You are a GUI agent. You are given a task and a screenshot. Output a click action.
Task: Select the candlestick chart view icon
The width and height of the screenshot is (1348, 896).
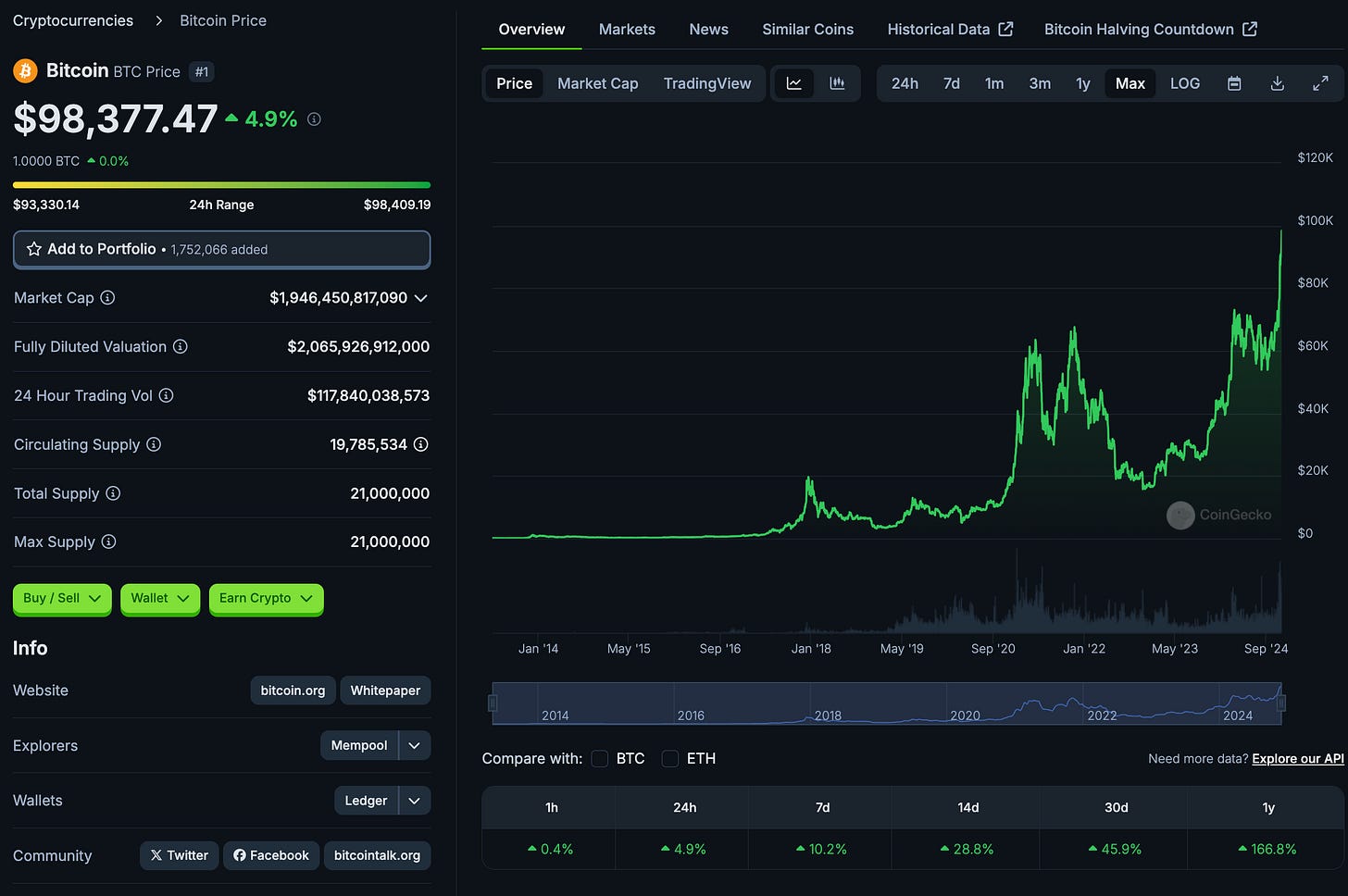click(837, 83)
